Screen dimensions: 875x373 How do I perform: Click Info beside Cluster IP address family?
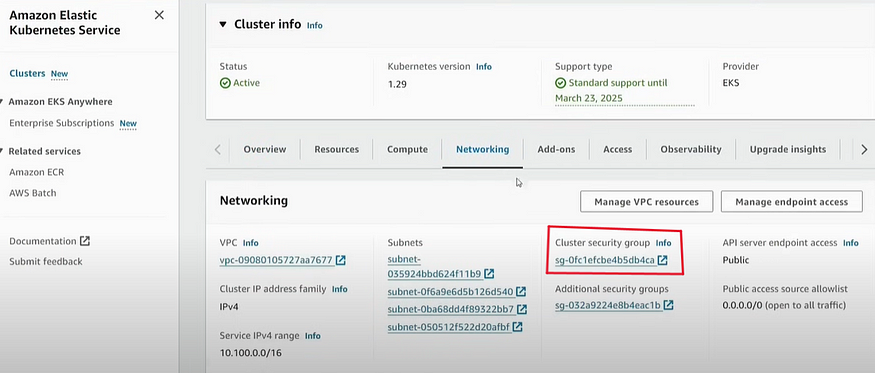pyautogui.click(x=340, y=289)
